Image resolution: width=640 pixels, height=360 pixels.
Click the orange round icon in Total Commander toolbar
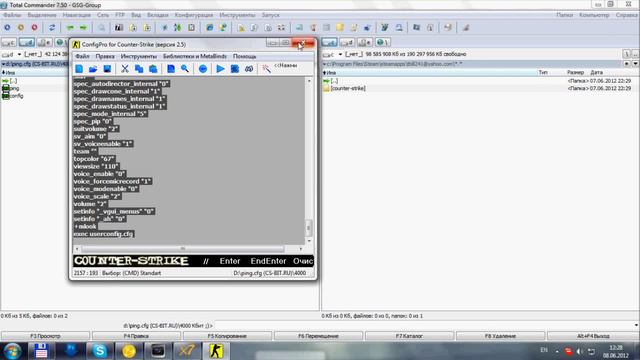(21, 28)
